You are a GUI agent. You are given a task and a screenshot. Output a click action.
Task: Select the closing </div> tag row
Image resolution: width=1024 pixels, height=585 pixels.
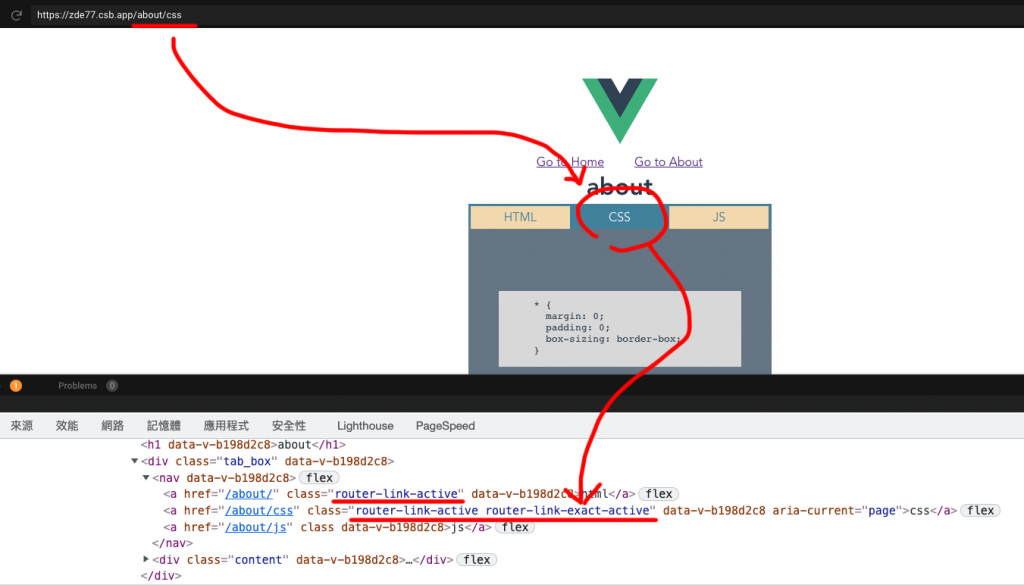pyautogui.click(x=161, y=576)
